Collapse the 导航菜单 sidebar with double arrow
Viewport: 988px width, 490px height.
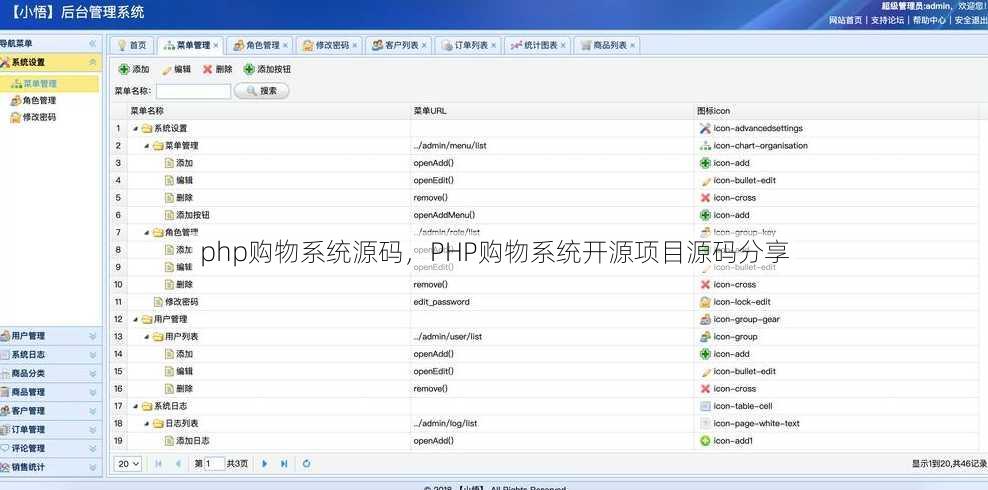tap(93, 43)
